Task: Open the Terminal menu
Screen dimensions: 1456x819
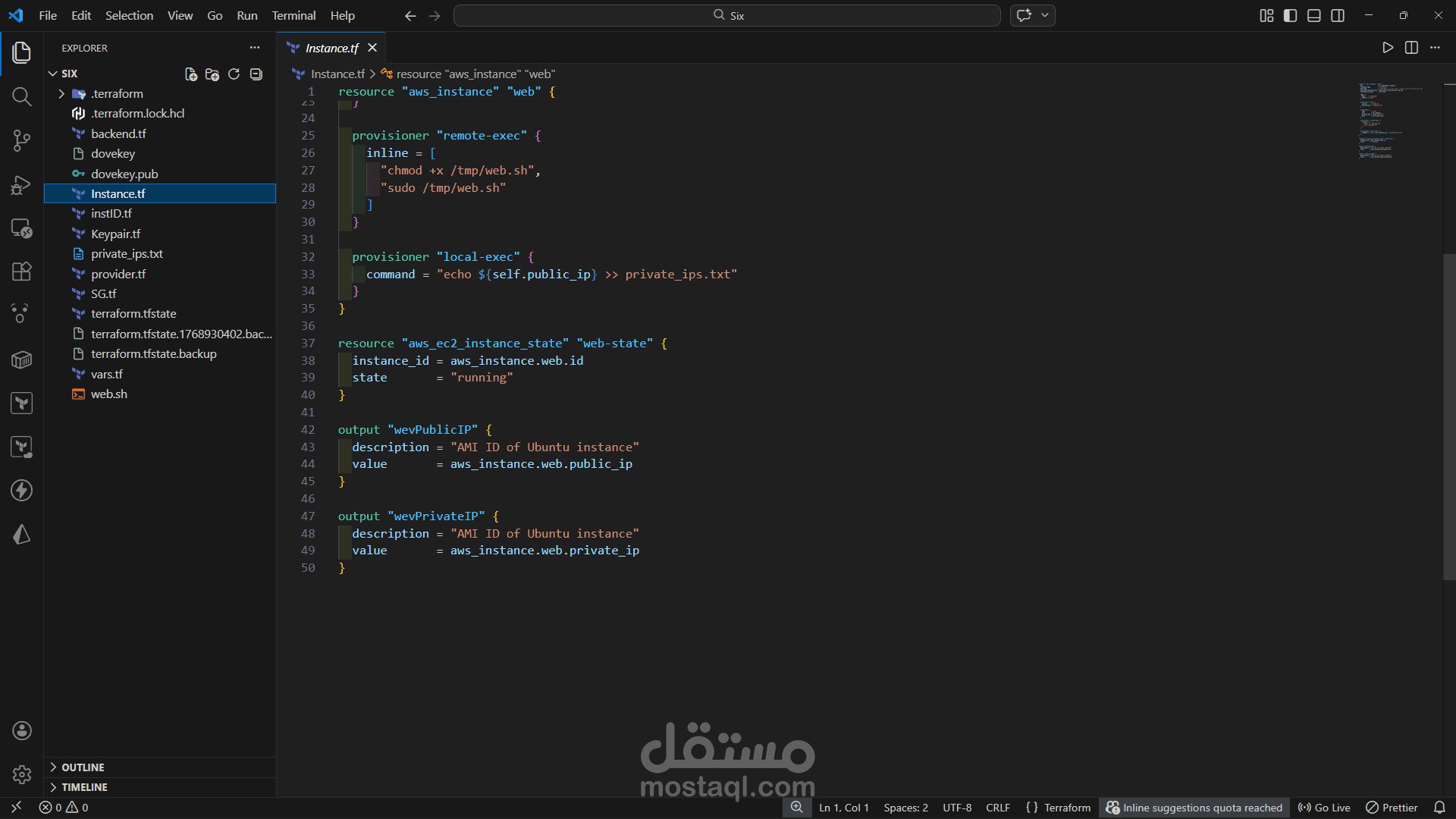Action: (x=293, y=15)
